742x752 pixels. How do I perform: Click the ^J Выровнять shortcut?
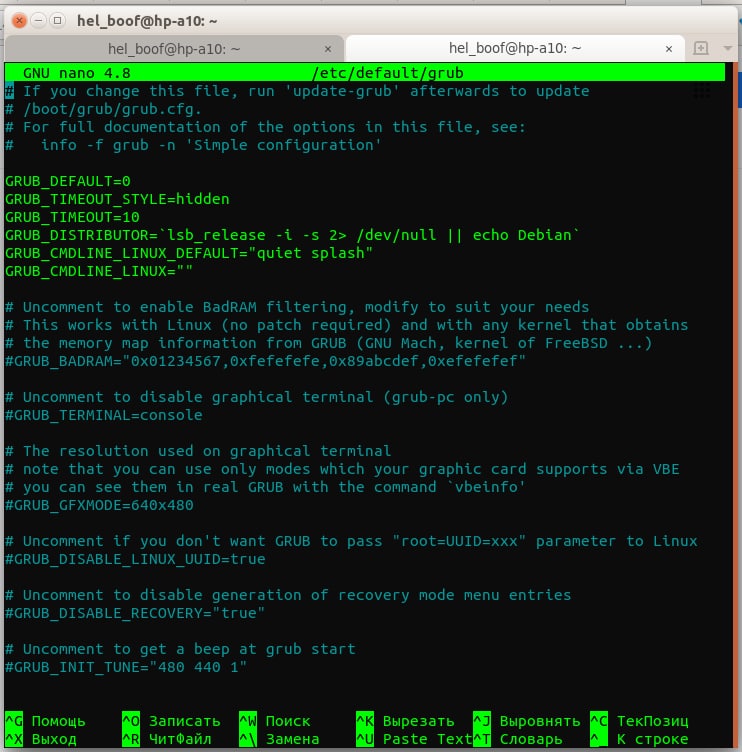(527, 721)
